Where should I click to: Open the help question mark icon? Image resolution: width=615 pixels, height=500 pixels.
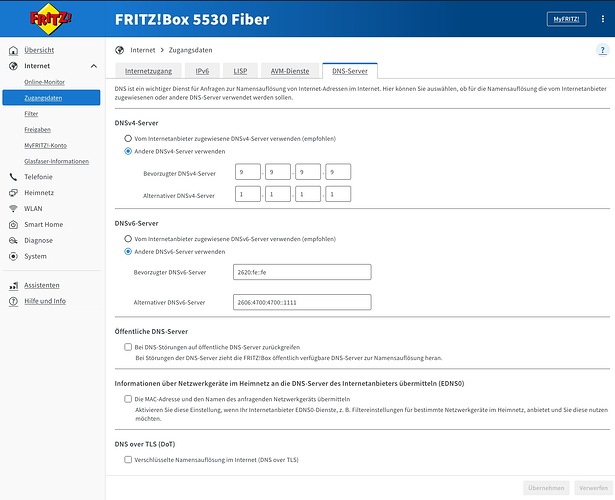click(x=602, y=49)
